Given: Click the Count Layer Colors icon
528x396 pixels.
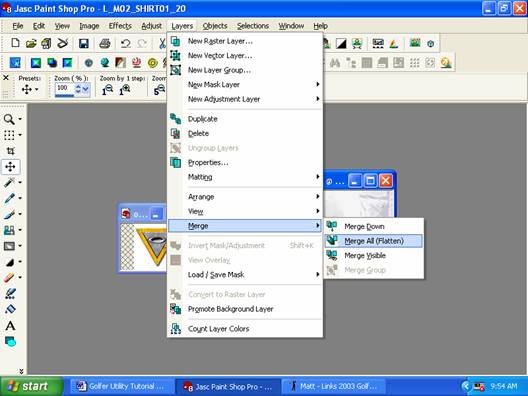Looking at the screenshot, I should [x=175, y=329].
